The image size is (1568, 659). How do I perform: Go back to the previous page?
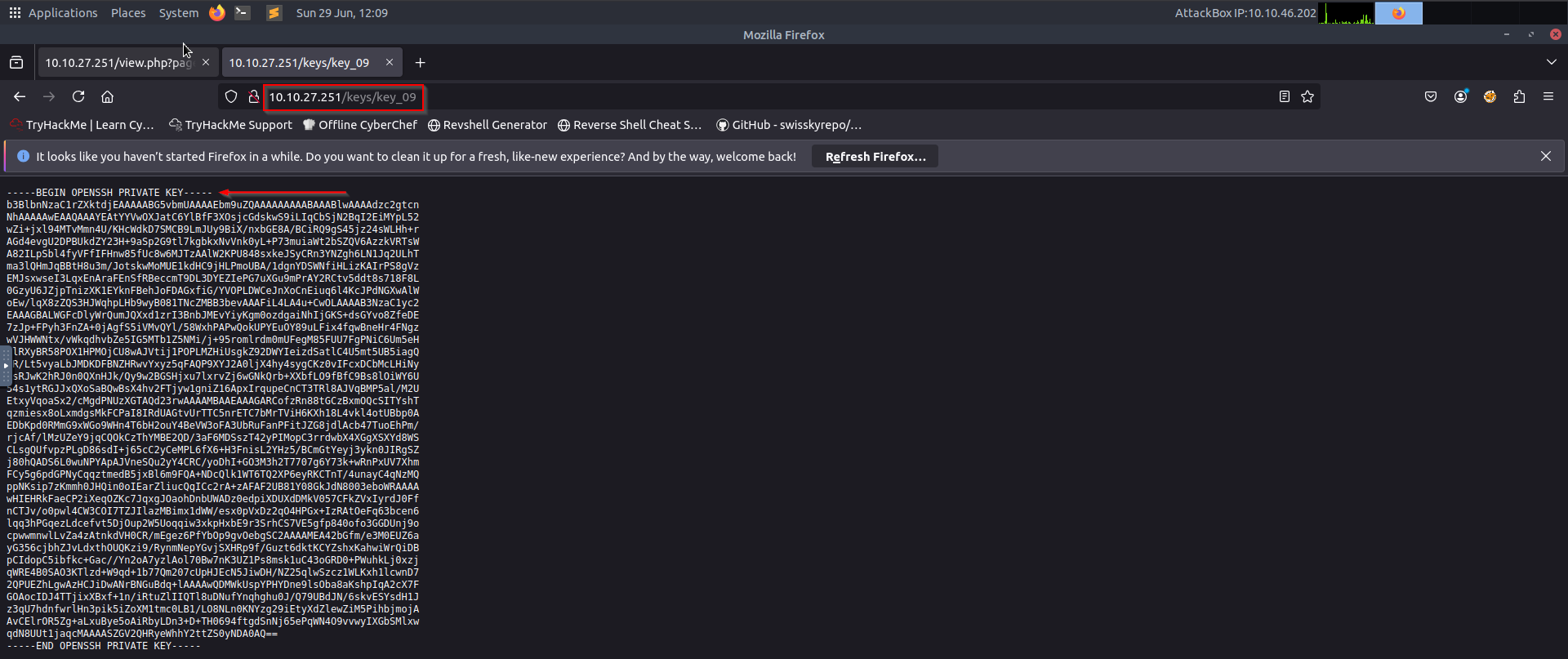20,96
